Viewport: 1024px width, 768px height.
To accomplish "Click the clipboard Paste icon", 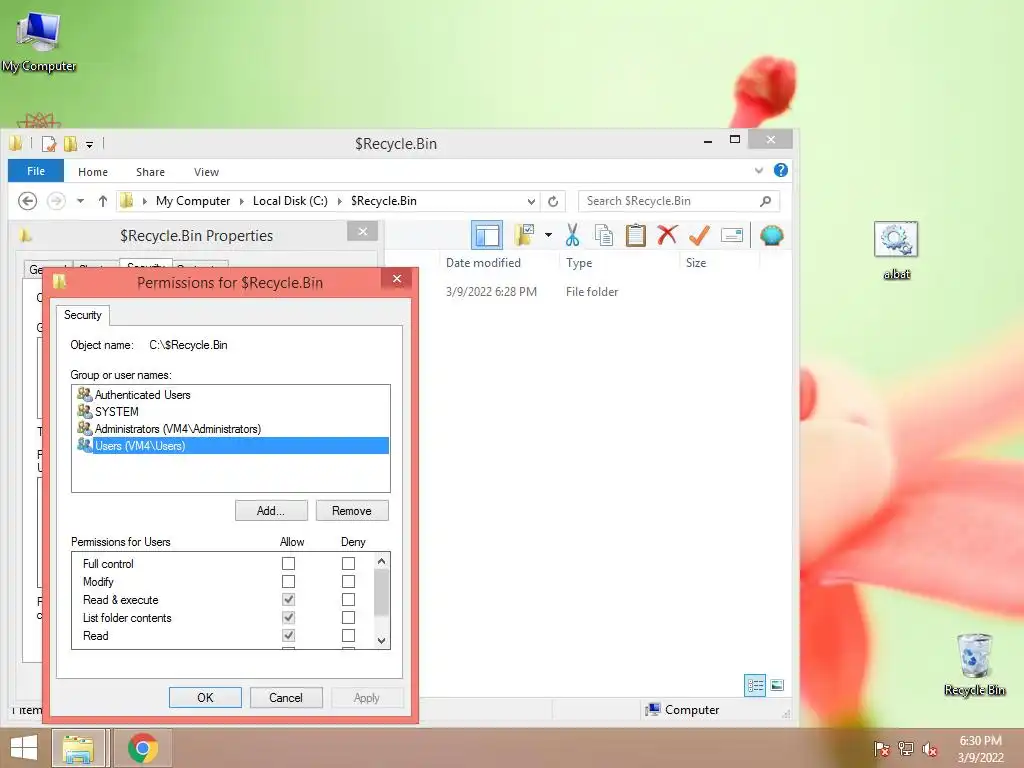I will pyautogui.click(x=635, y=235).
